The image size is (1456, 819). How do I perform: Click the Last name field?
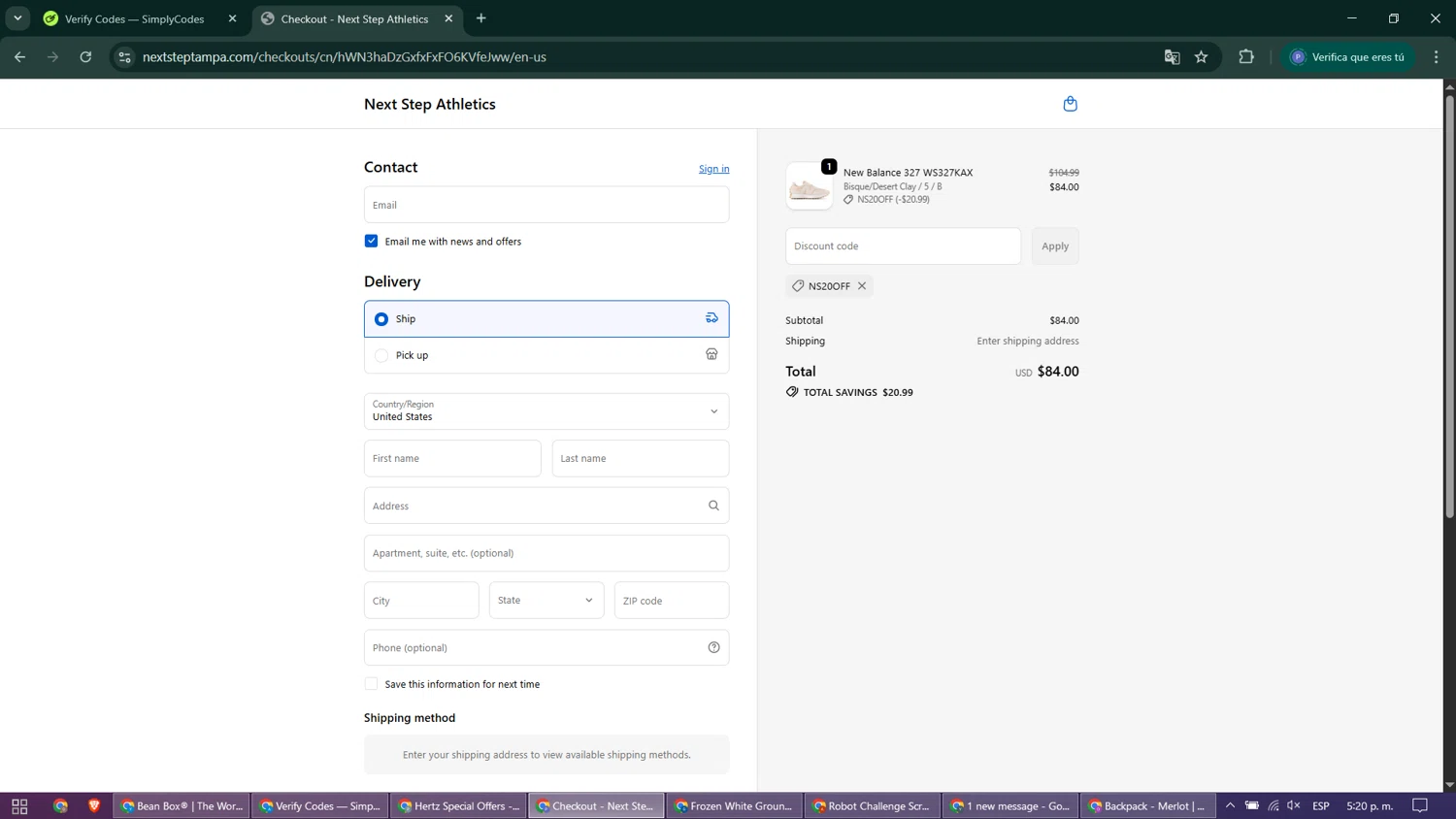tap(641, 458)
